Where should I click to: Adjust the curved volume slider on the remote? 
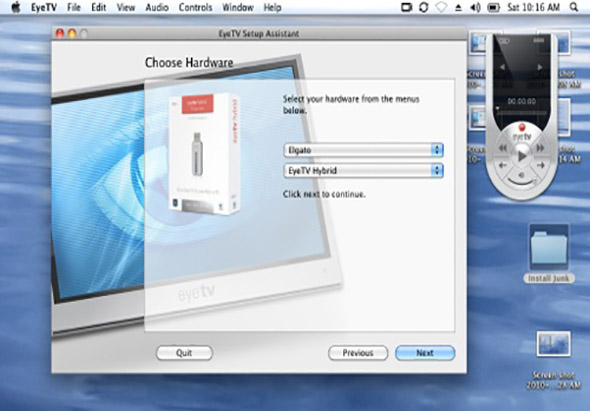click(x=522, y=183)
